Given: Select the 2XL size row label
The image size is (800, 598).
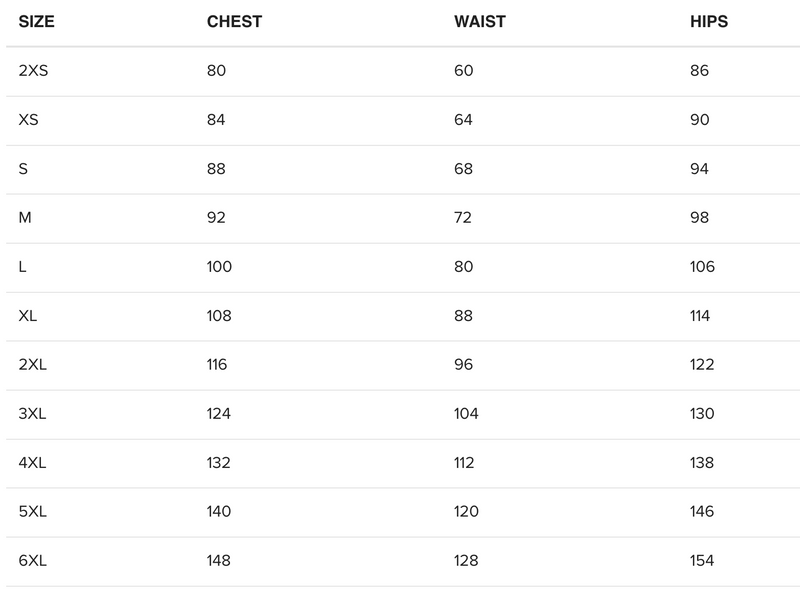Looking at the screenshot, I should pyautogui.click(x=33, y=365).
